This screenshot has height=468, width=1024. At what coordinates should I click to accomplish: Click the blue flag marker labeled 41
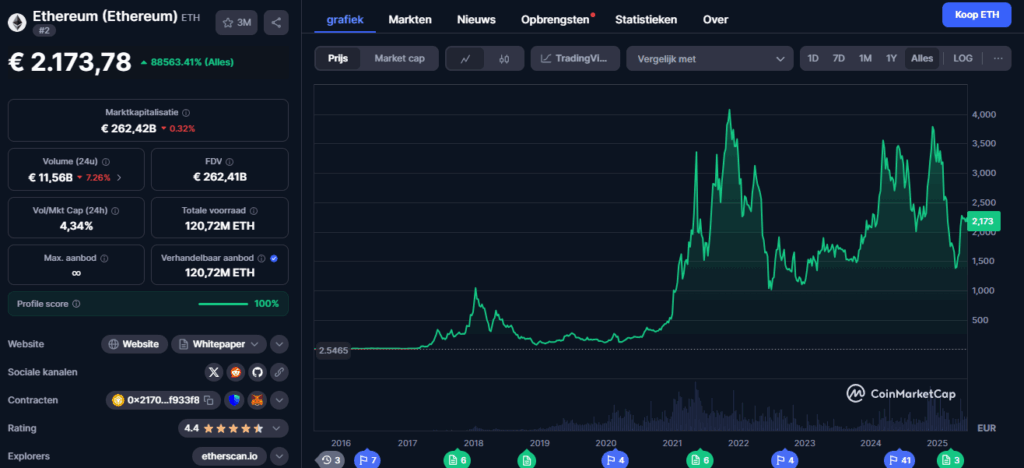900,460
